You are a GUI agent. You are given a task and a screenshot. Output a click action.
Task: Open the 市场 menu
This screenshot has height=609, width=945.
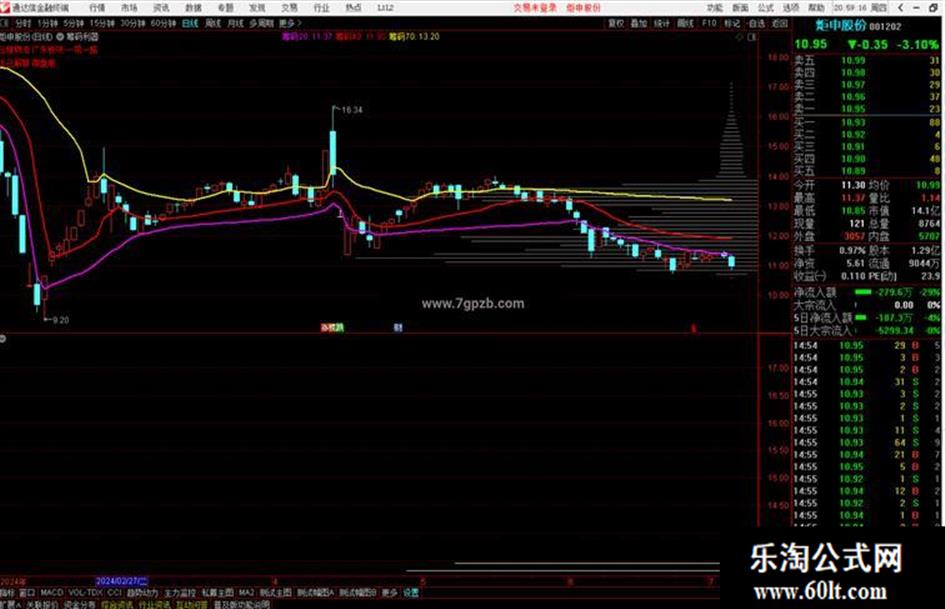(129, 8)
